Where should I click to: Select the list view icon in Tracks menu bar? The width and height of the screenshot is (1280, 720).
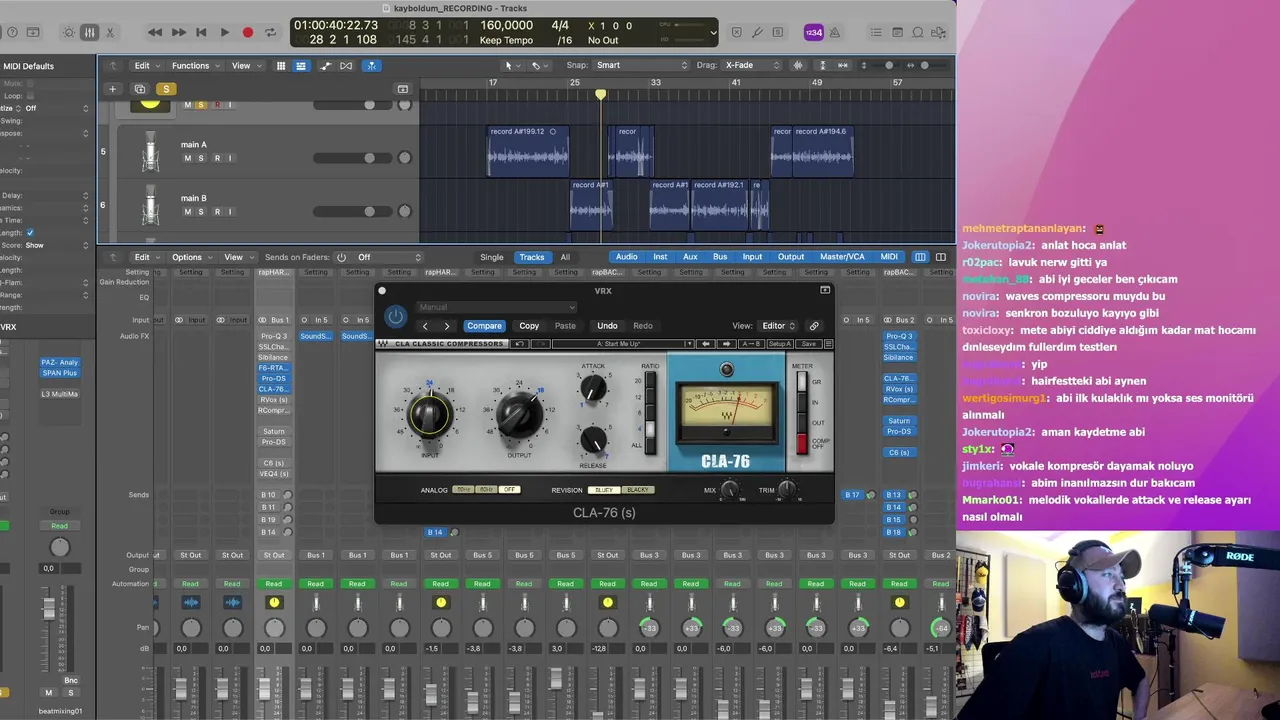[x=300, y=66]
